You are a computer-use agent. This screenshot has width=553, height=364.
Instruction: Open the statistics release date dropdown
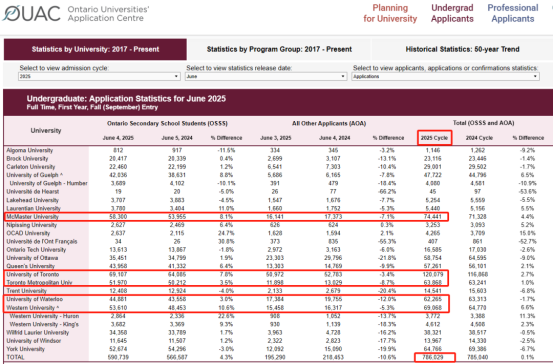pyautogui.click(x=266, y=76)
